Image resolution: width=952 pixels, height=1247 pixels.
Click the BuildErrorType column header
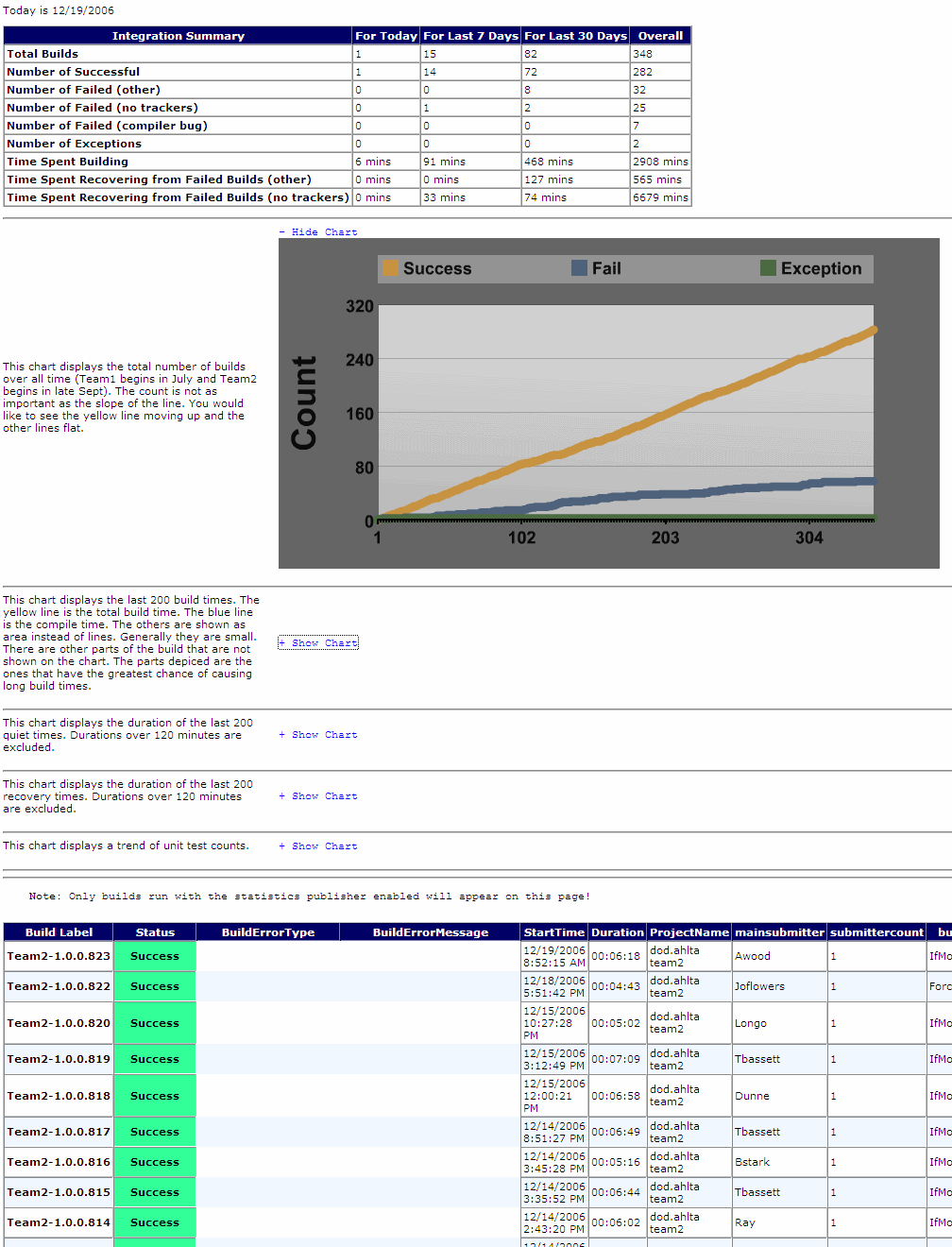click(x=268, y=932)
